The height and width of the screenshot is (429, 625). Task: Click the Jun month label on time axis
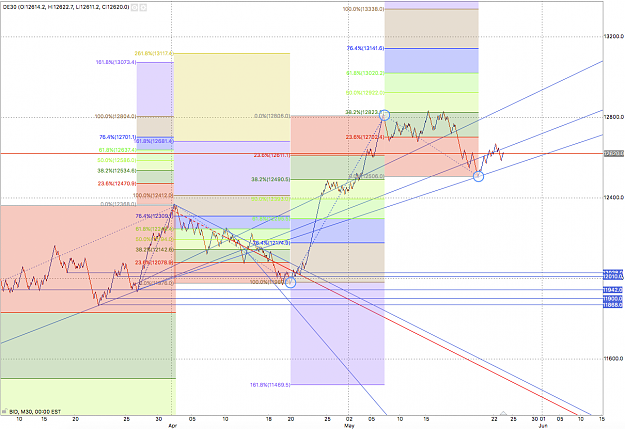point(542,426)
